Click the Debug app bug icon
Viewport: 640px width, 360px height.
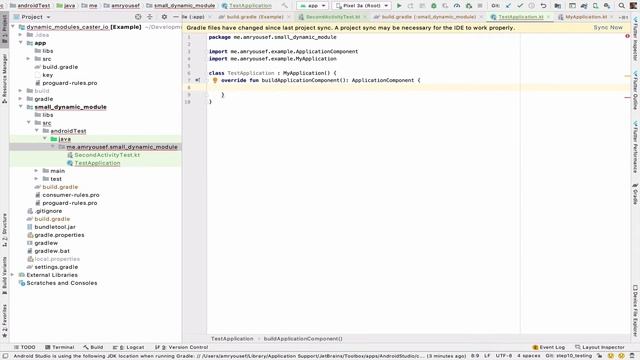pyautogui.click(x=434, y=6)
